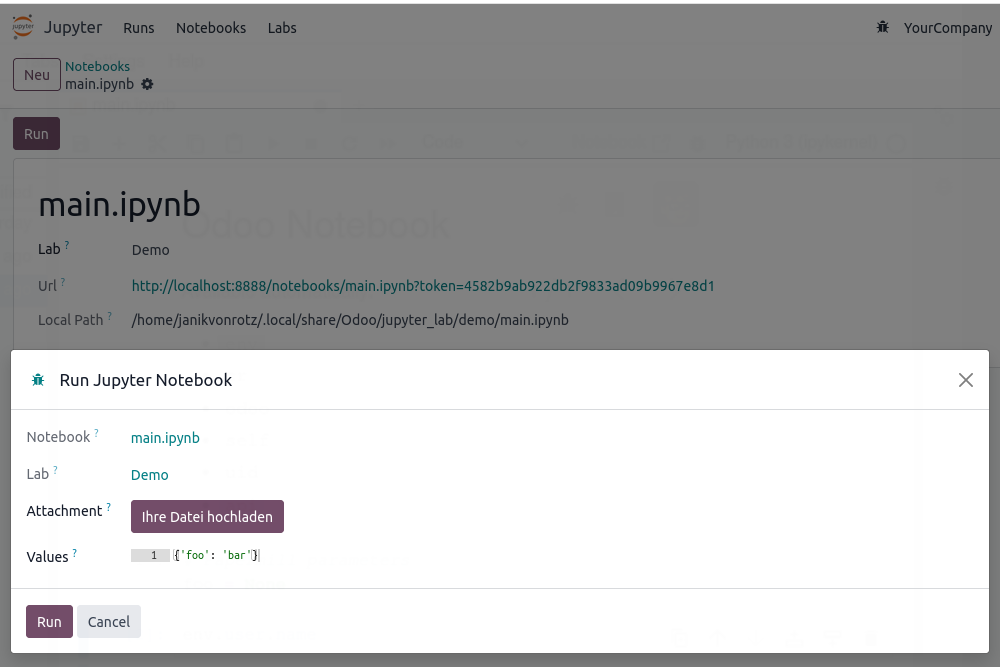Open Demo lab link in dialog

coord(149,475)
